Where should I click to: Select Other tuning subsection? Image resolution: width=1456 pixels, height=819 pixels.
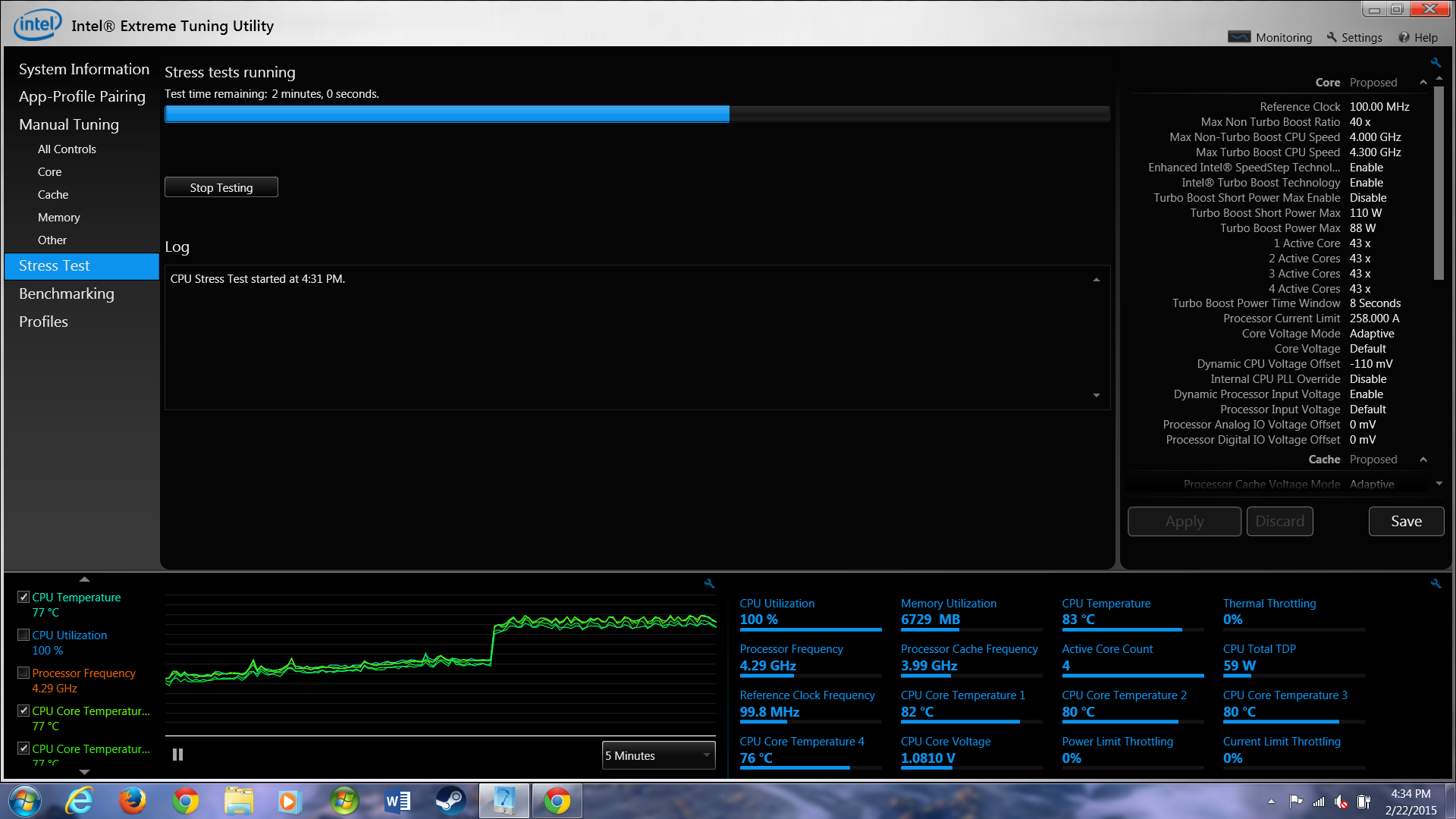pyautogui.click(x=52, y=240)
